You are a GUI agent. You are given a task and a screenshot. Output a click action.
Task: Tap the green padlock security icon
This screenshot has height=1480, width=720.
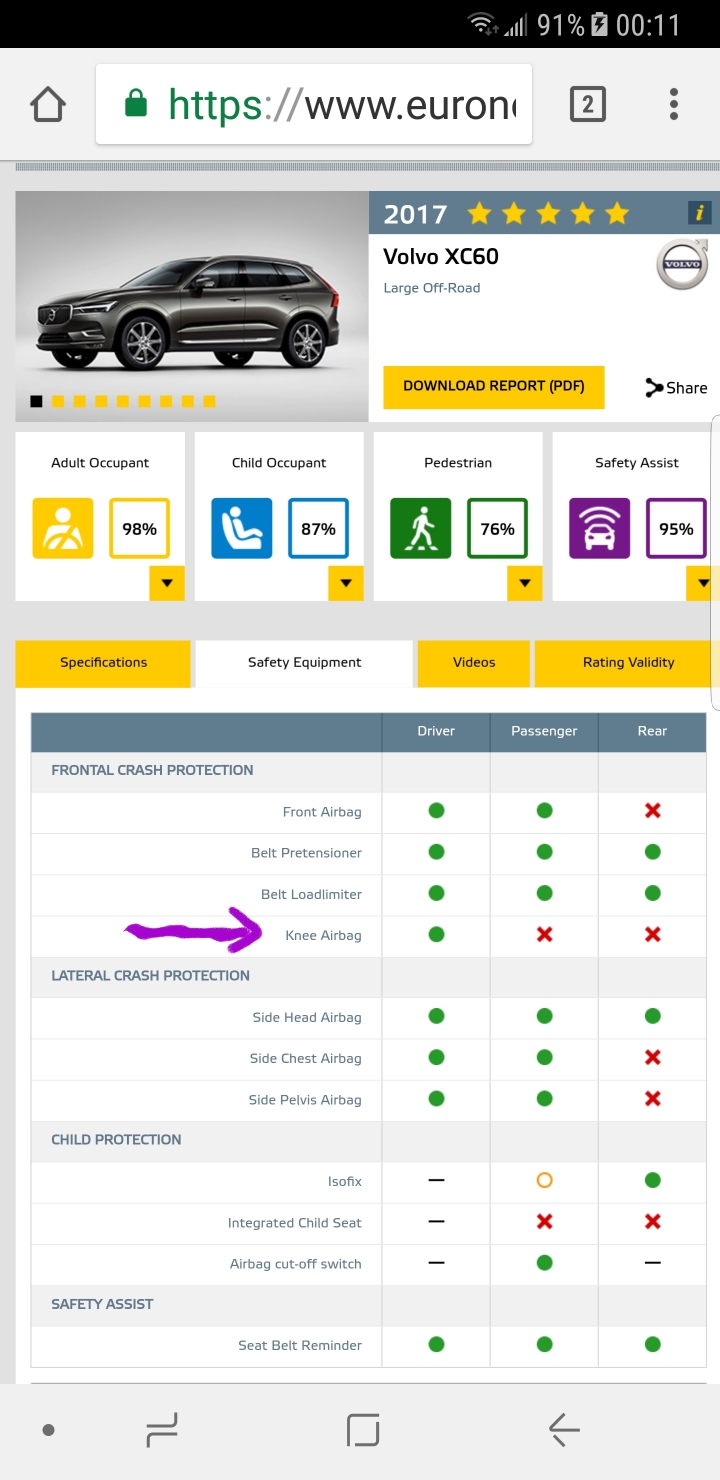pyautogui.click(x=135, y=104)
